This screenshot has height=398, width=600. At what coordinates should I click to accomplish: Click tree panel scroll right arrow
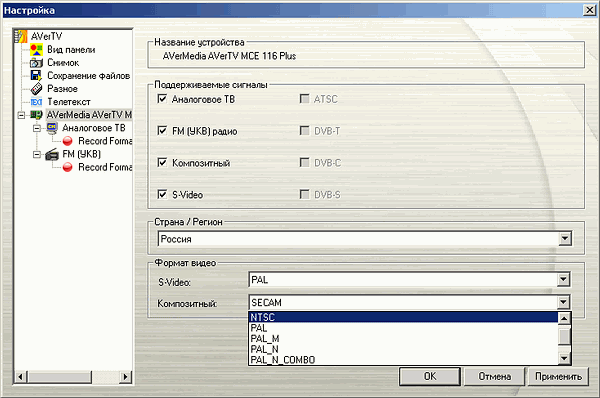pyautogui.click(x=125, y=377)
